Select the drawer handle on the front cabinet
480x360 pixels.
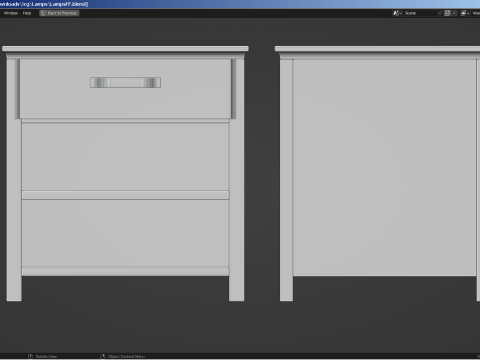125,83
